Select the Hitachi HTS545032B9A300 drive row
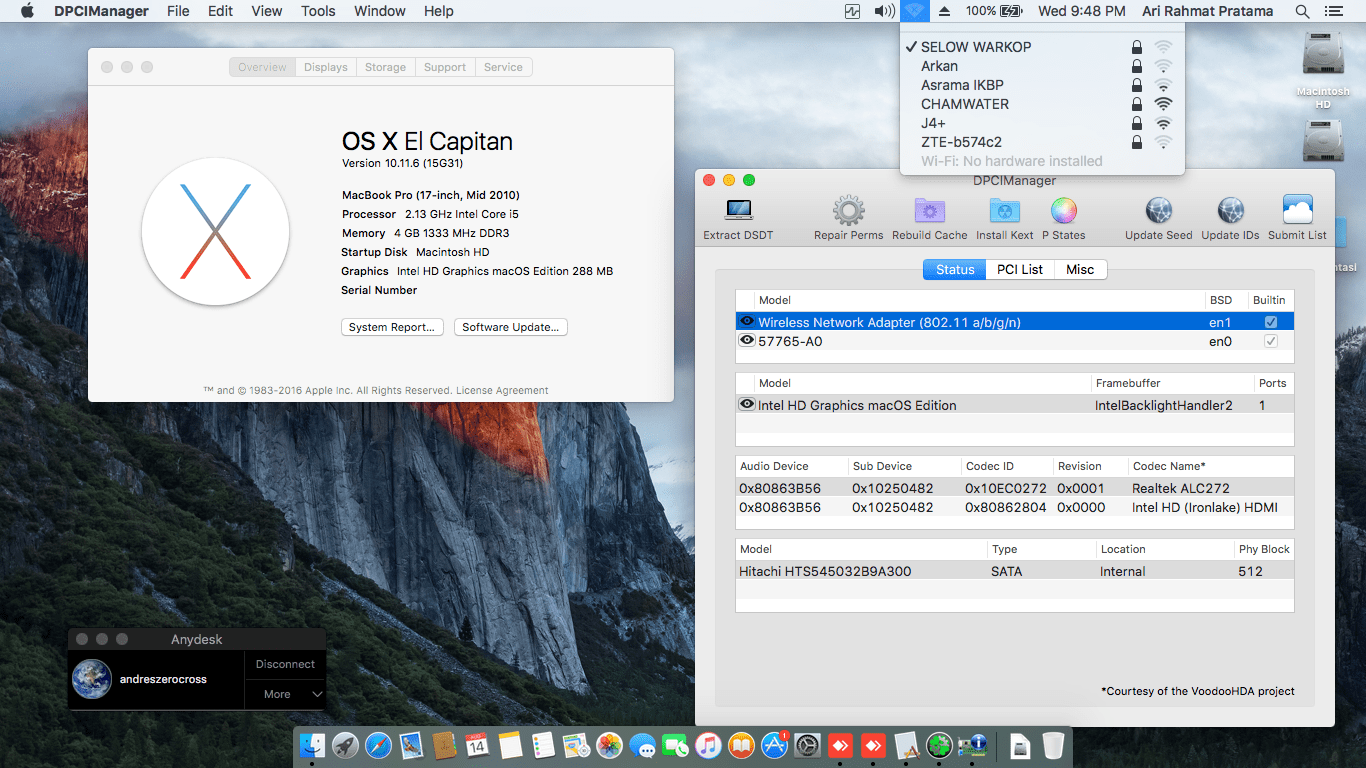The height and width of the screenshot is (768, 1366). coord(1014,571)
